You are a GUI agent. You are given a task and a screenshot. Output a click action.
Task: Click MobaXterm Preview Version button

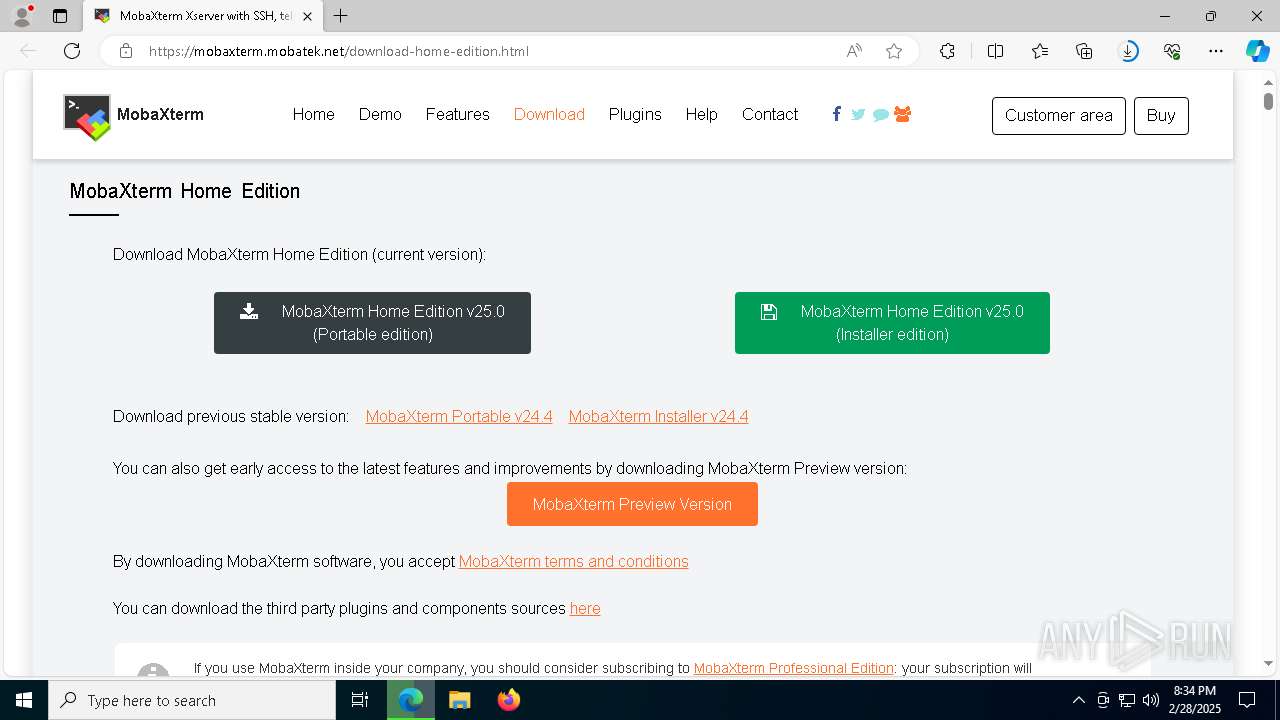pyautogui.click(x=632, y=504)
